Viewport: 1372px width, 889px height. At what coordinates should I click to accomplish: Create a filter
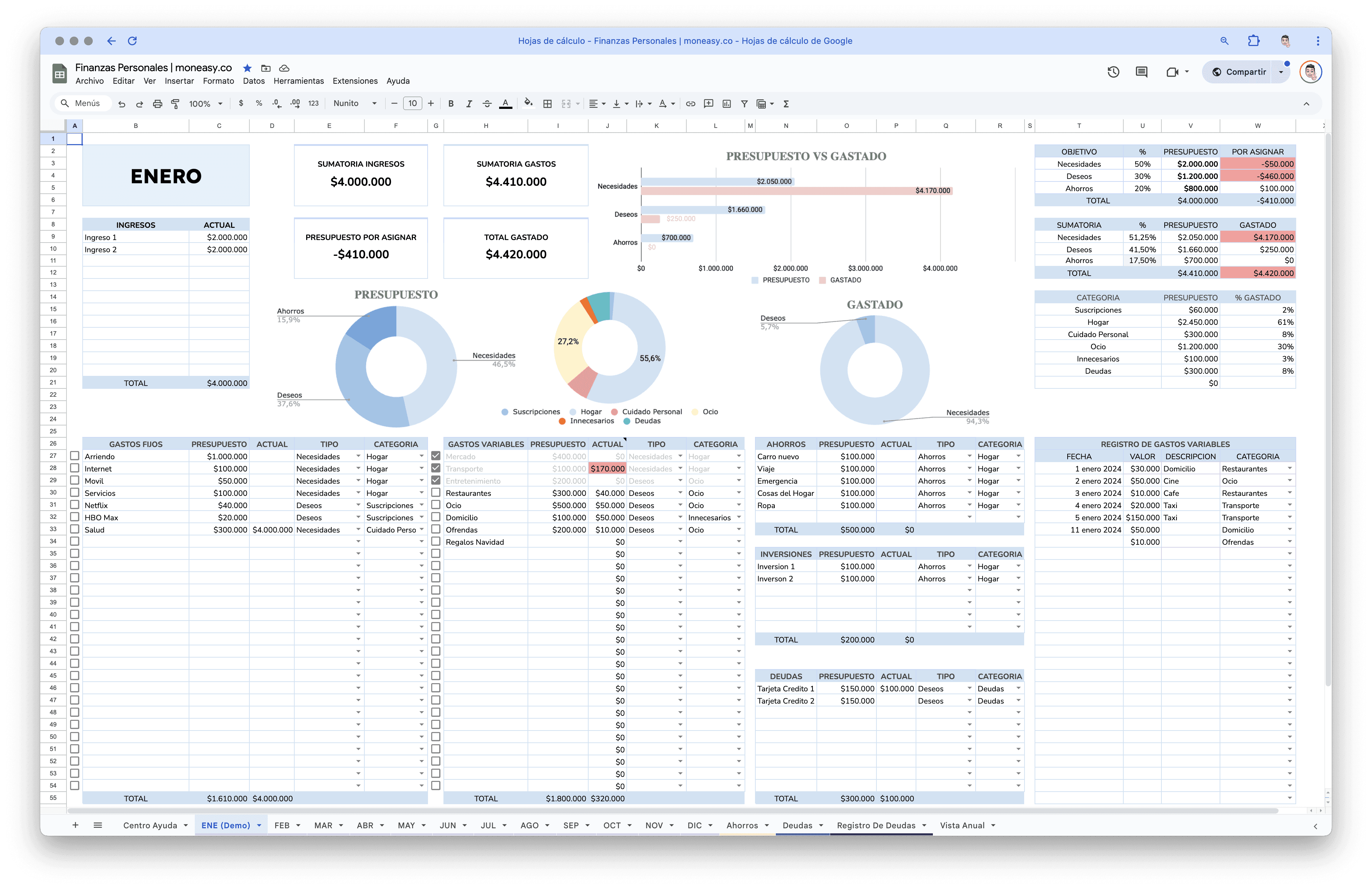pyautogui.click(x=744, y=104)
